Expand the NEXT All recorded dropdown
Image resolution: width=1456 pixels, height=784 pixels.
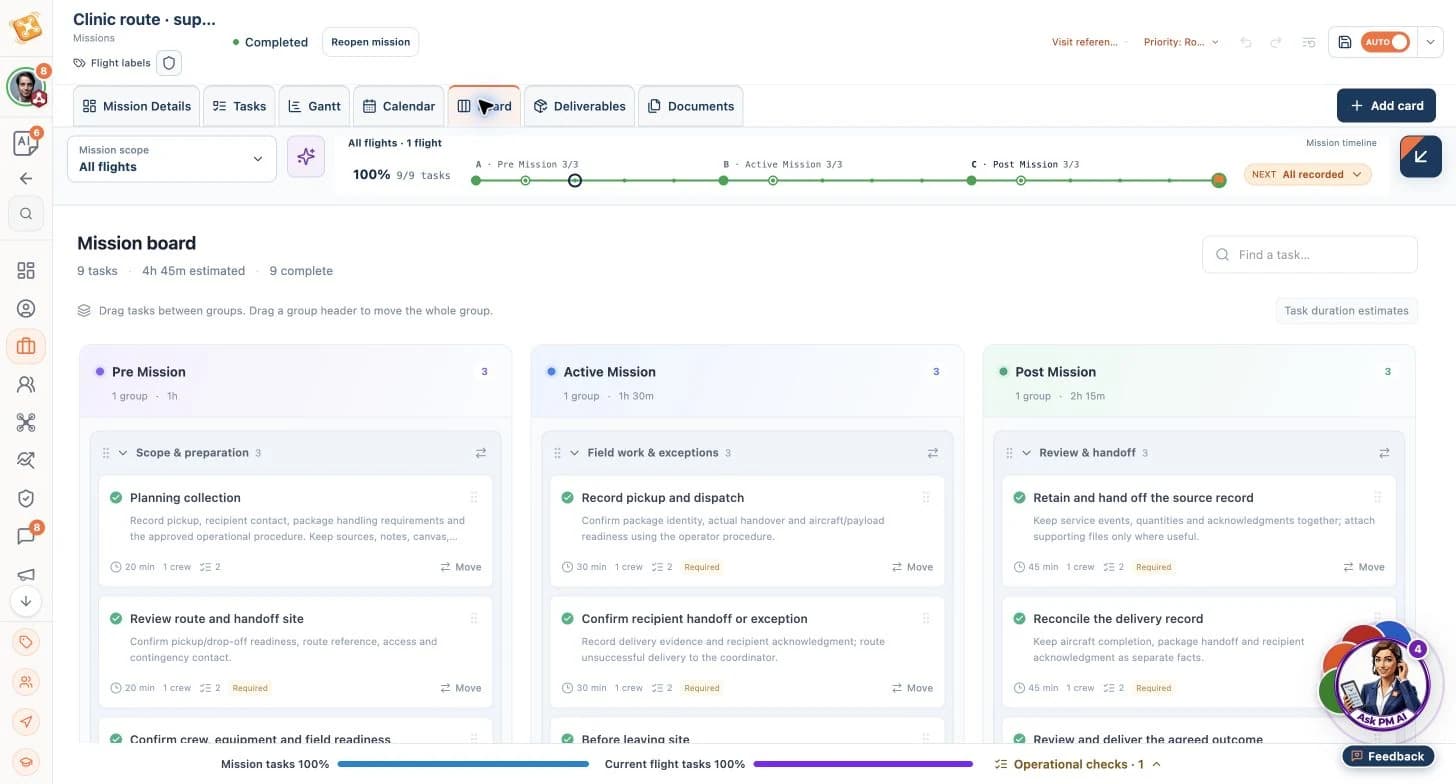click(1308, 174)
